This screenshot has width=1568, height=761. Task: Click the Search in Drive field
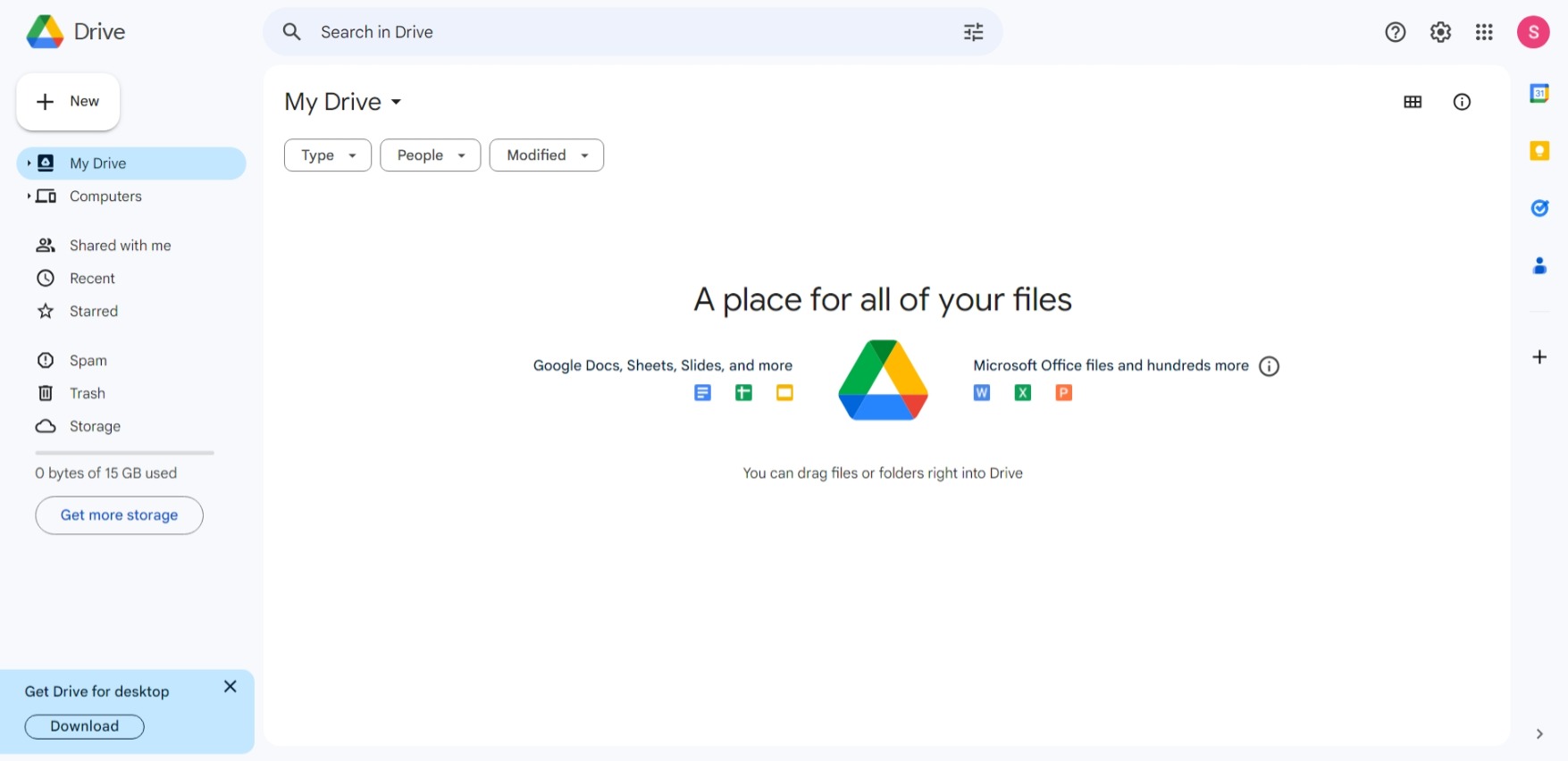[x=633, y=32]
